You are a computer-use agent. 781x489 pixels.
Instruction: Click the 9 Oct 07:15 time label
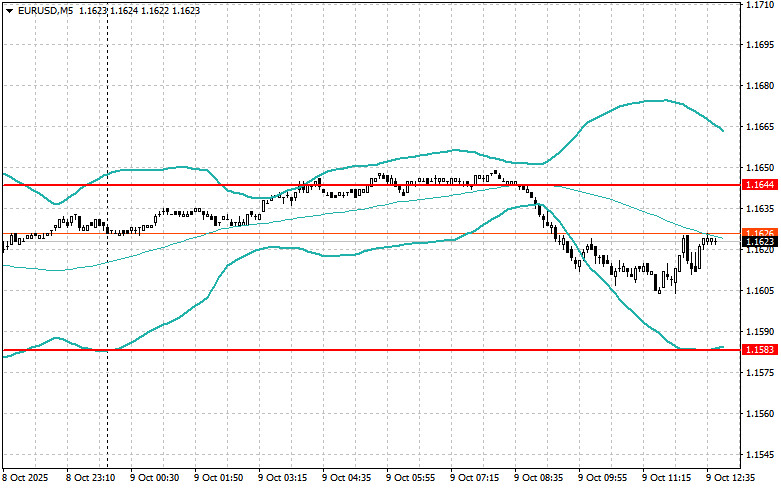[x=474, y=478]
